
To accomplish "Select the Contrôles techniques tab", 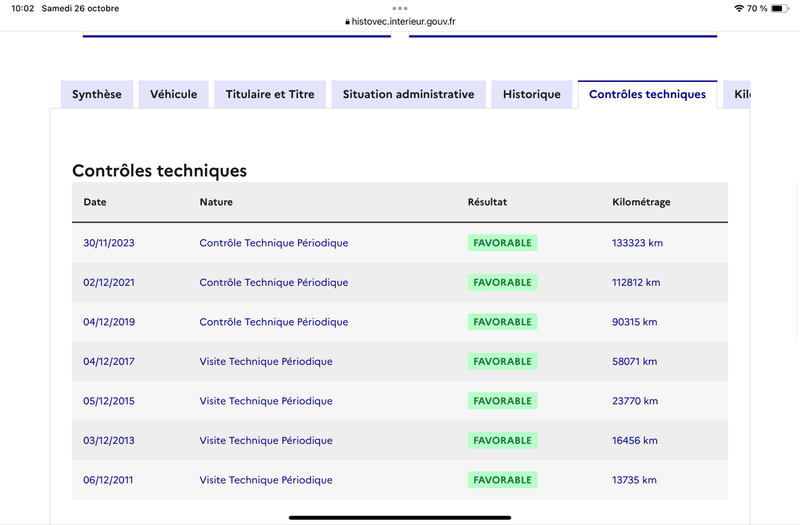I will pyautogui.click(x=647, y=94).
